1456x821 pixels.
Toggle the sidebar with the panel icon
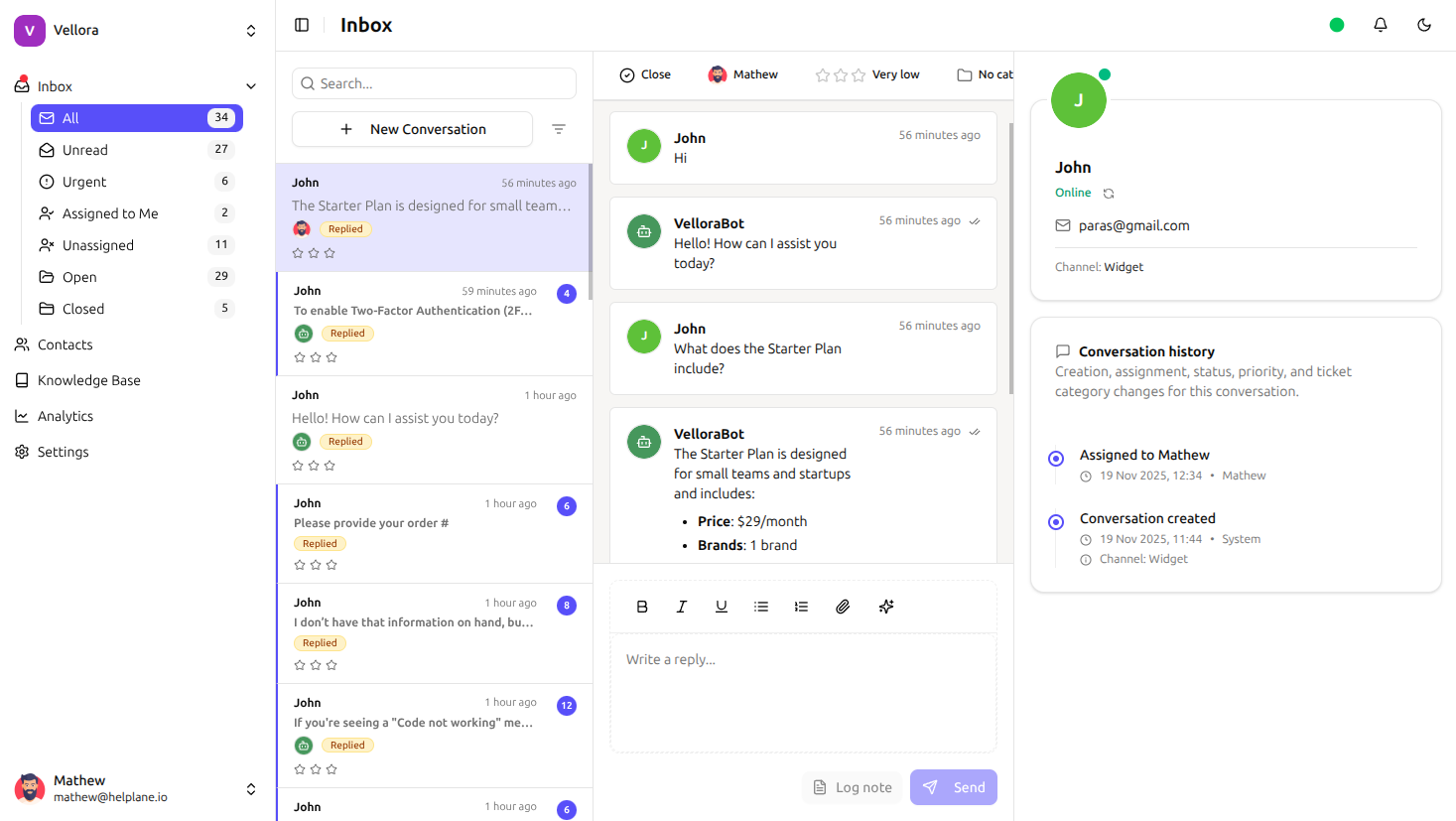click(x=301, y=24)
